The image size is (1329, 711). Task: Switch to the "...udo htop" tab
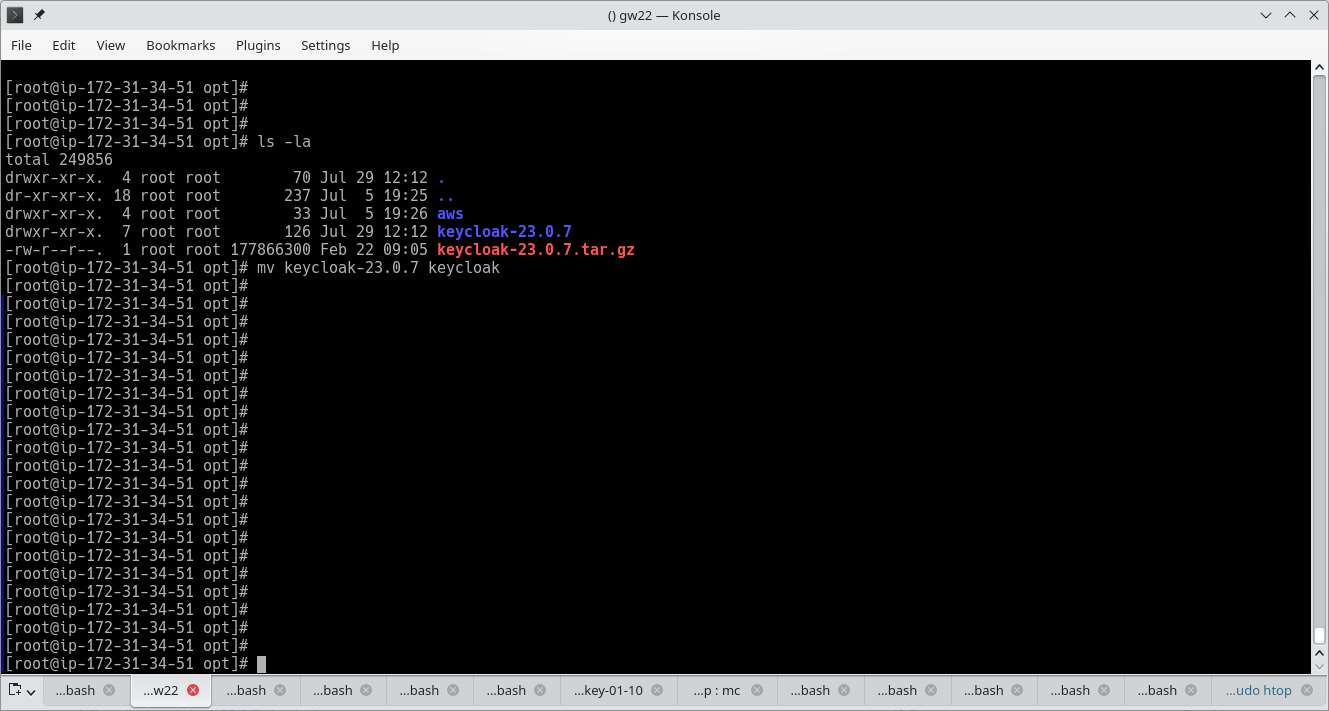1258,690
